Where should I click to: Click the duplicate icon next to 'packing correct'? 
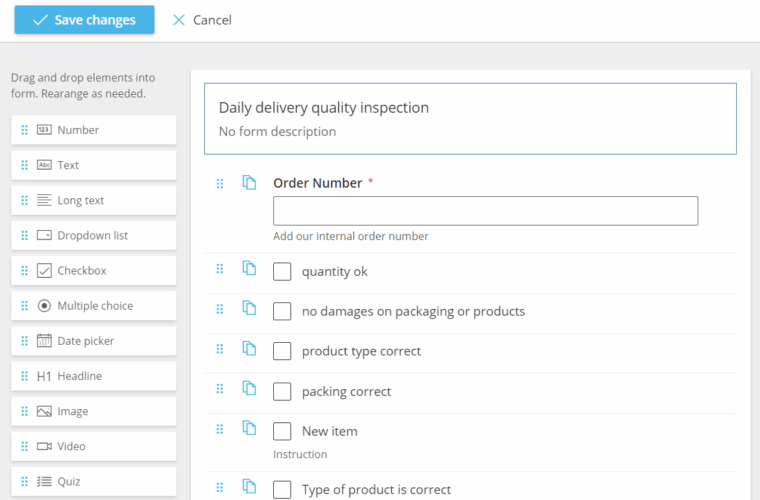click(x=249, y=388)
